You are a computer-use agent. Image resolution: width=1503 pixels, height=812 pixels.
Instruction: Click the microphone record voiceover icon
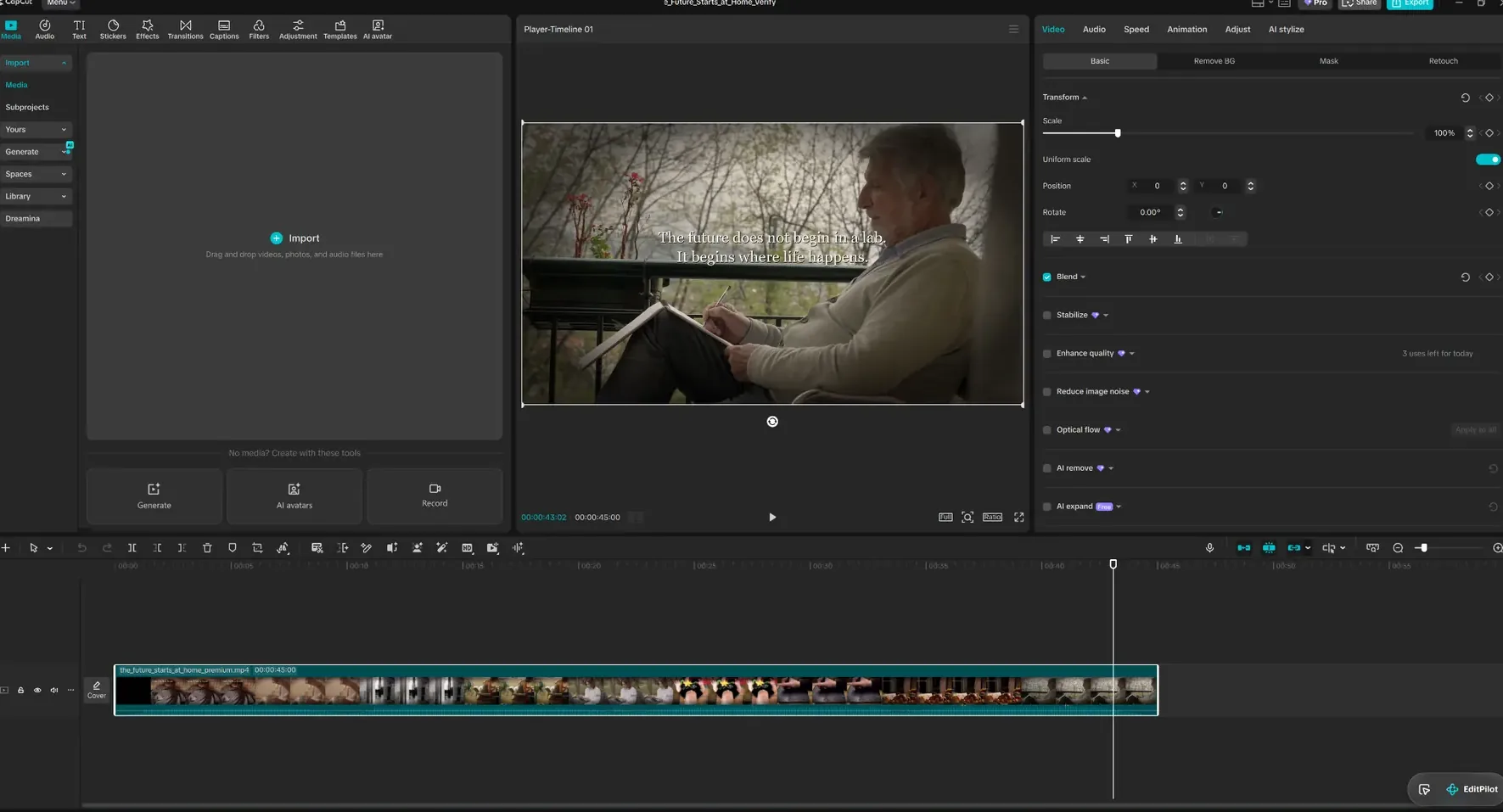tap(1209, 548)
